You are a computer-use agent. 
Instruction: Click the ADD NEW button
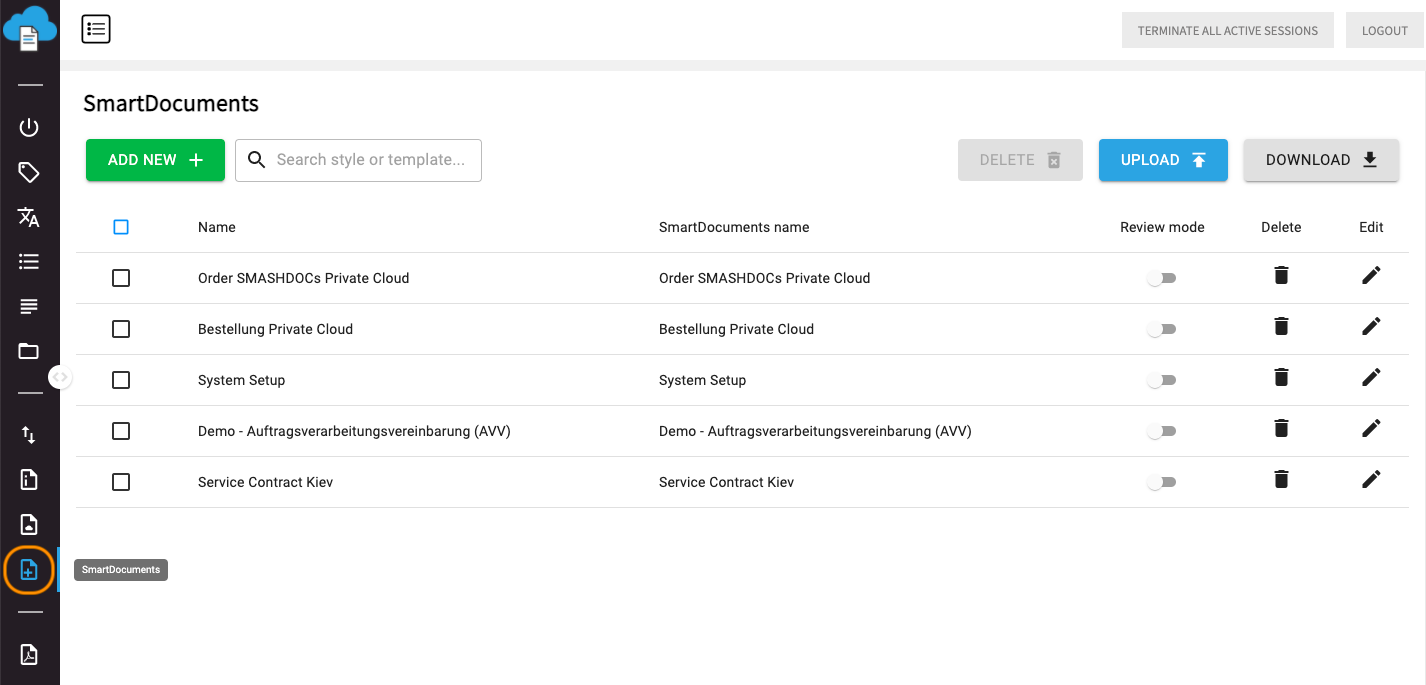click(x=155, y=160)
